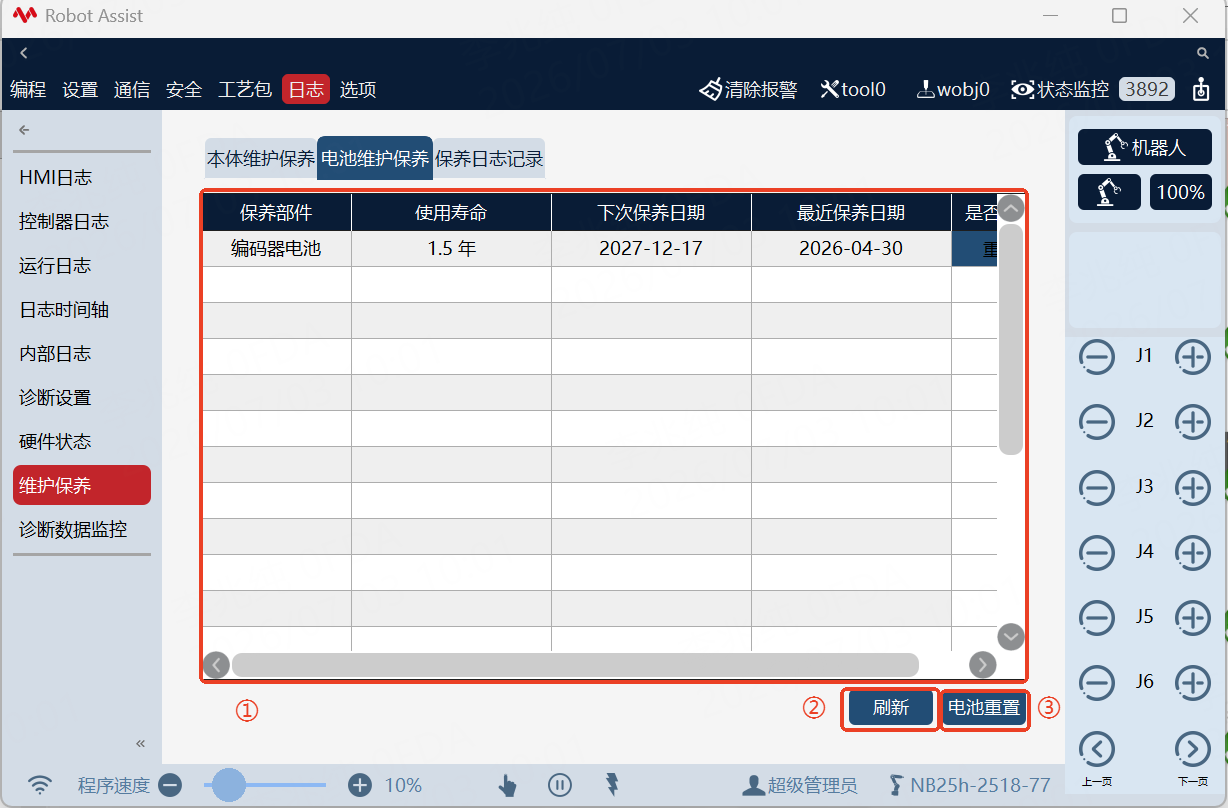Image resolution: width=1228 pixels, height=808 pixels.
Task: Decrease J4 joint with minus
Action: [1097, 553]
